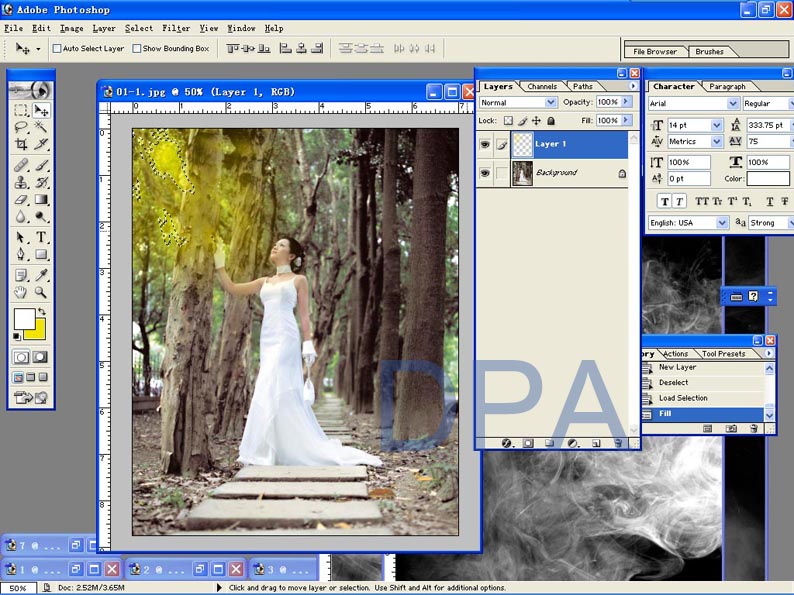This screenshot has height=595, width=794.
Task: Select the Eraser tool
Action: (x=21, y=200)
